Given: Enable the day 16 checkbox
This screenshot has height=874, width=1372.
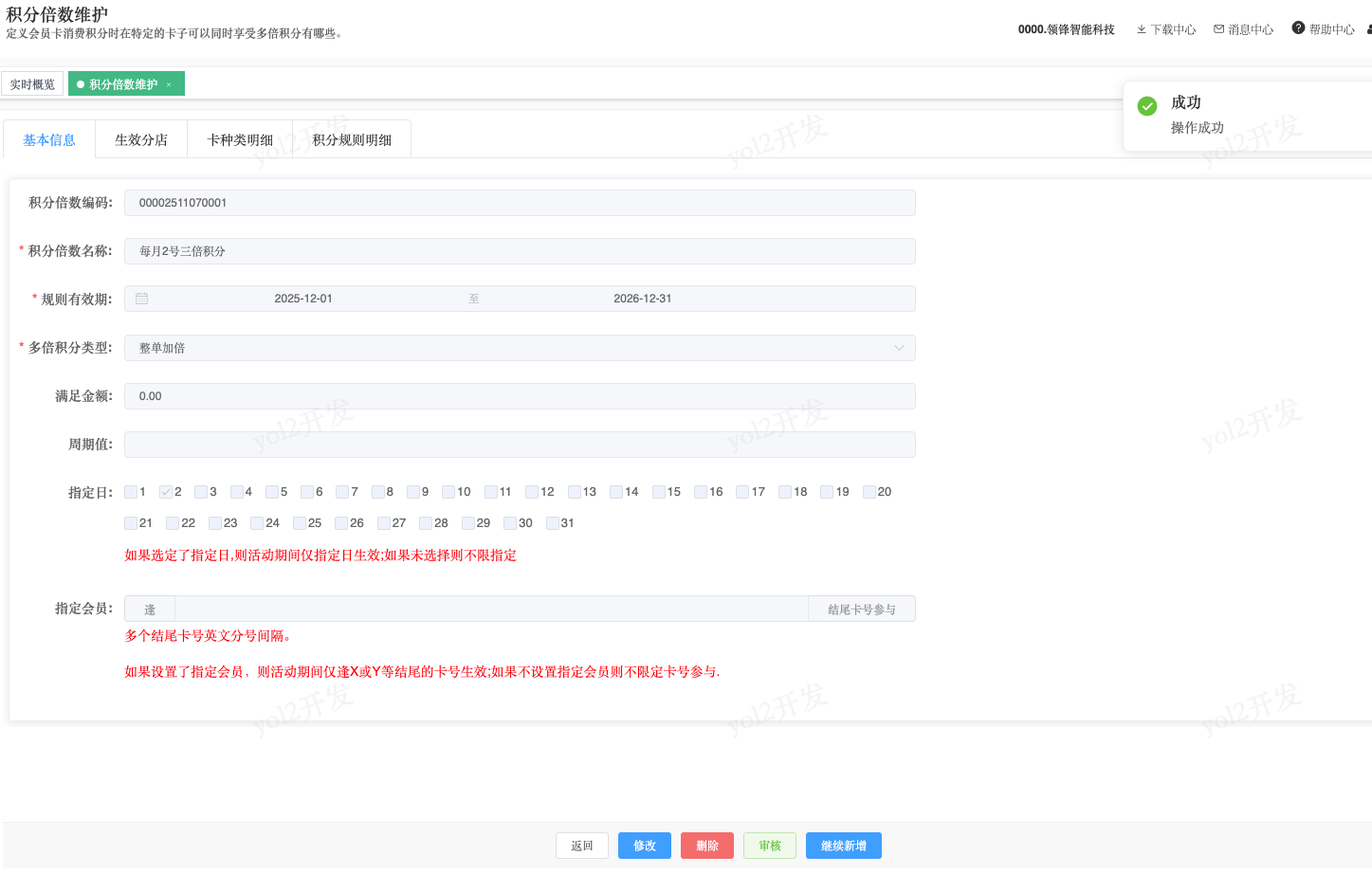Looking at the screenshot, I should [701, 492].
